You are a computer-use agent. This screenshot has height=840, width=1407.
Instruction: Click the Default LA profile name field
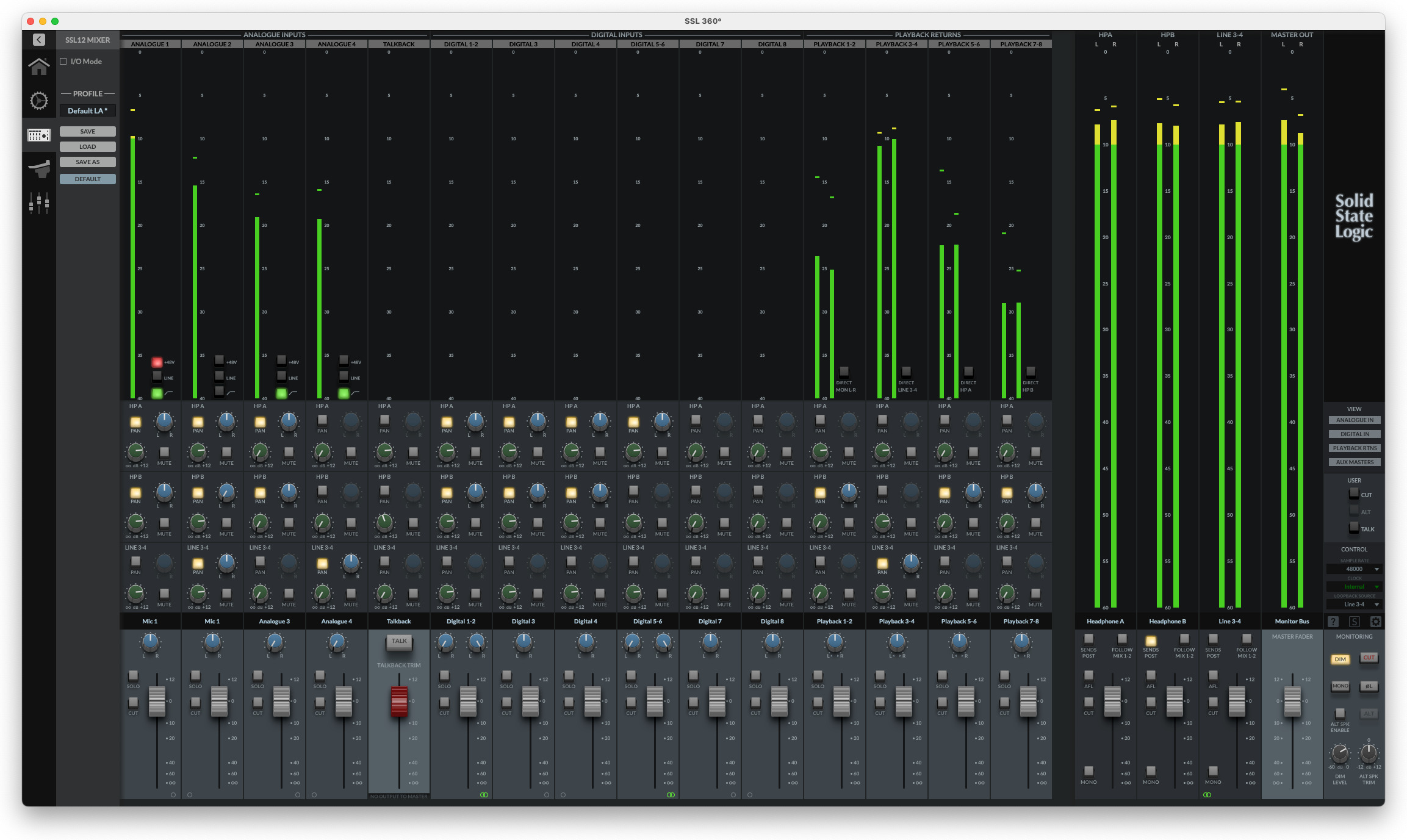pos(87,110)
